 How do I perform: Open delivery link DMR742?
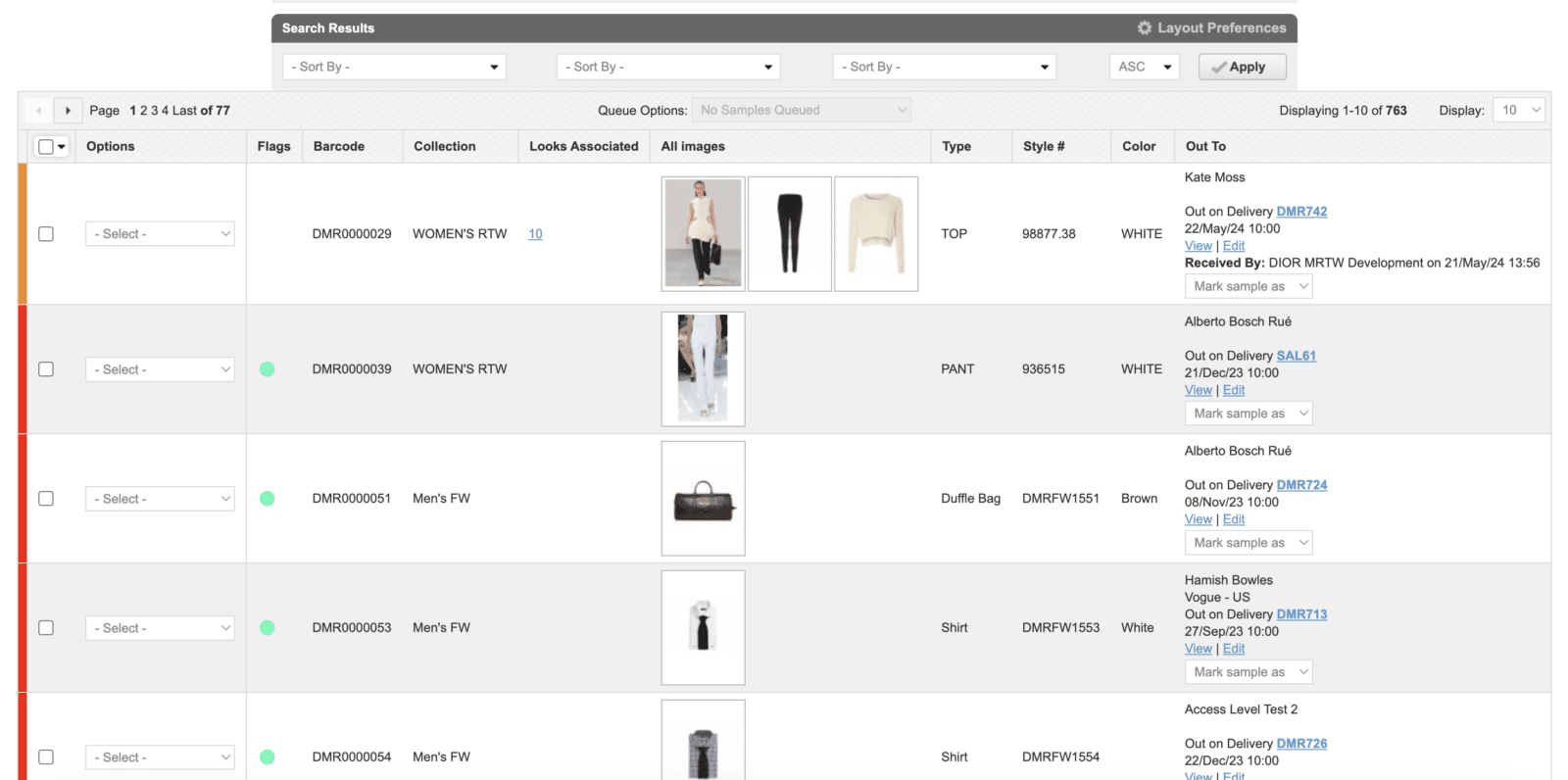click(x=1301, y=212)
